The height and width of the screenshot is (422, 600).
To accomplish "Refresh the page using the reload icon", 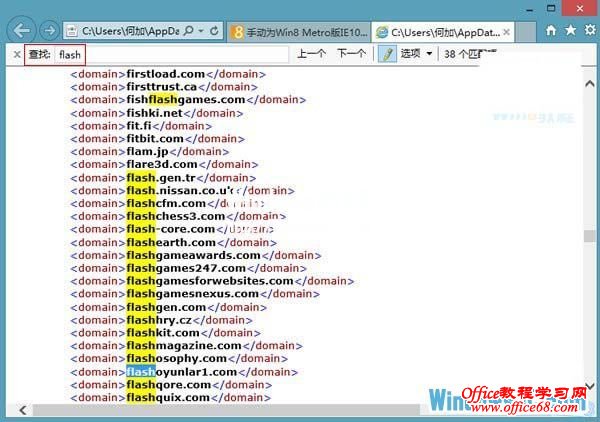I will 214,31.
